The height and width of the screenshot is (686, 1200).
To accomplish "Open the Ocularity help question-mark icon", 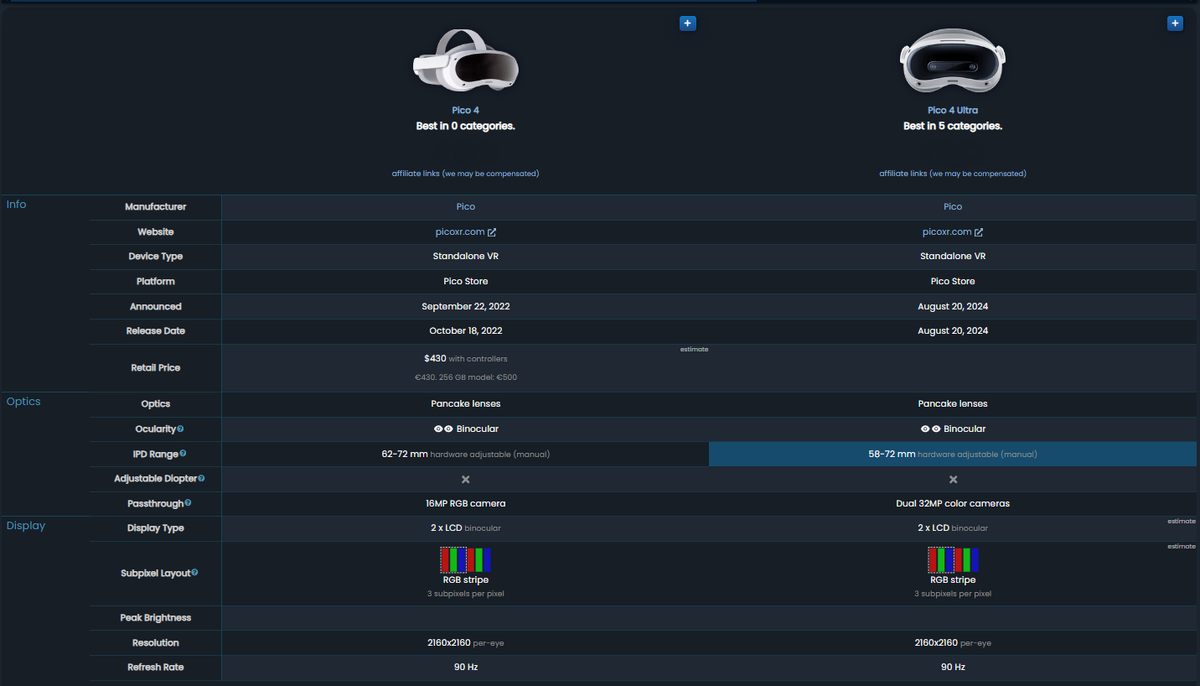I will 180,429.
